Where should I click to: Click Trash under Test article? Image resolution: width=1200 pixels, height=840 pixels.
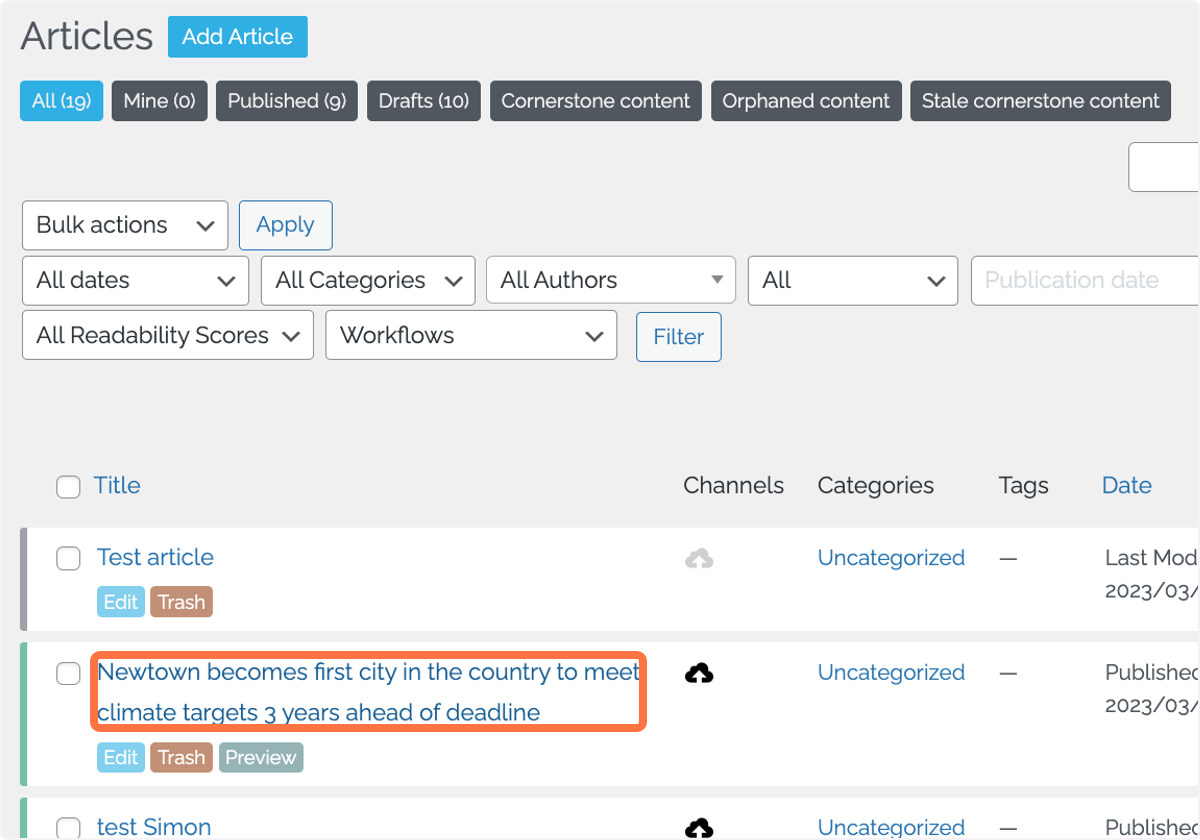(x=181, y=602)
